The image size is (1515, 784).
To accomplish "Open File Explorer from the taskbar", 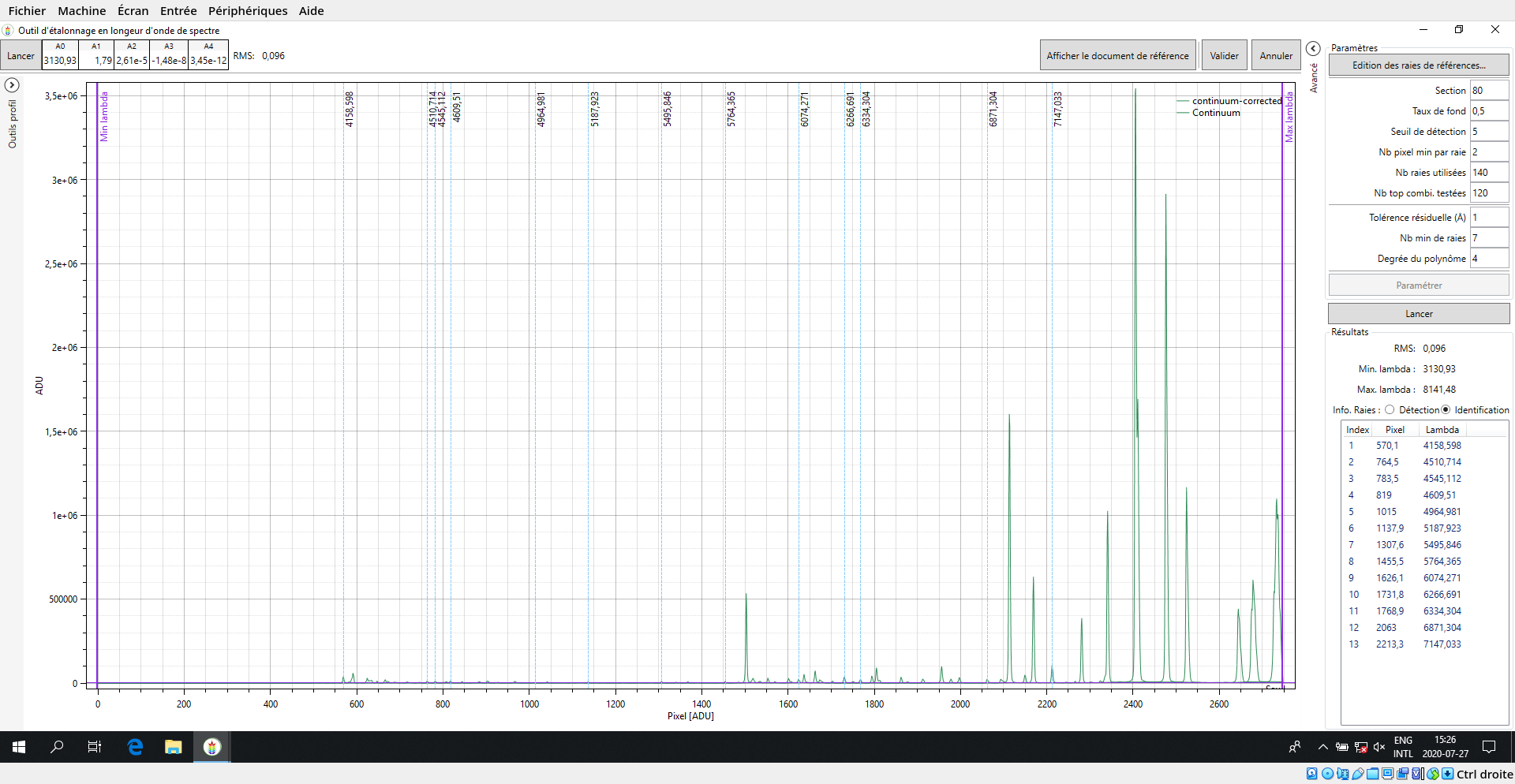I will 173,747.
